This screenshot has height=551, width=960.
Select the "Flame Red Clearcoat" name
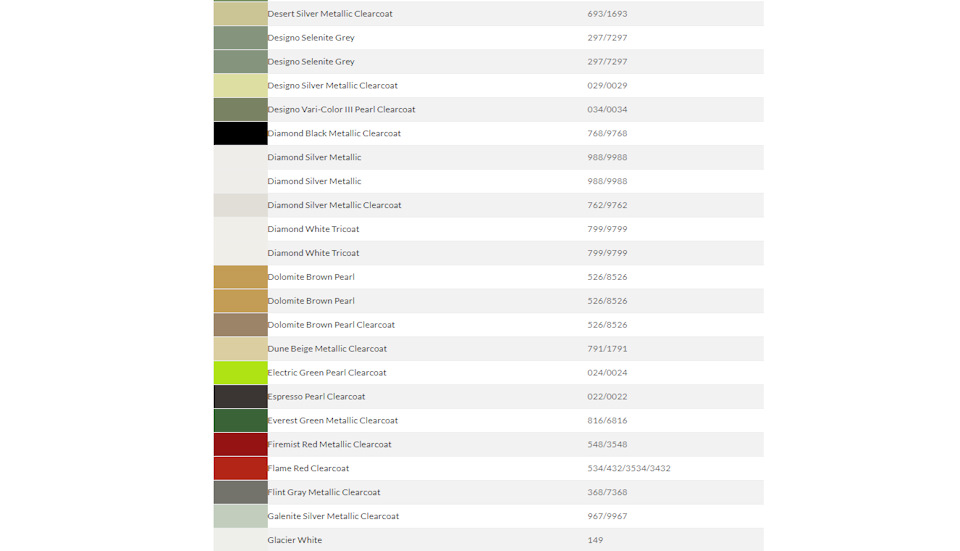point(308,468)
